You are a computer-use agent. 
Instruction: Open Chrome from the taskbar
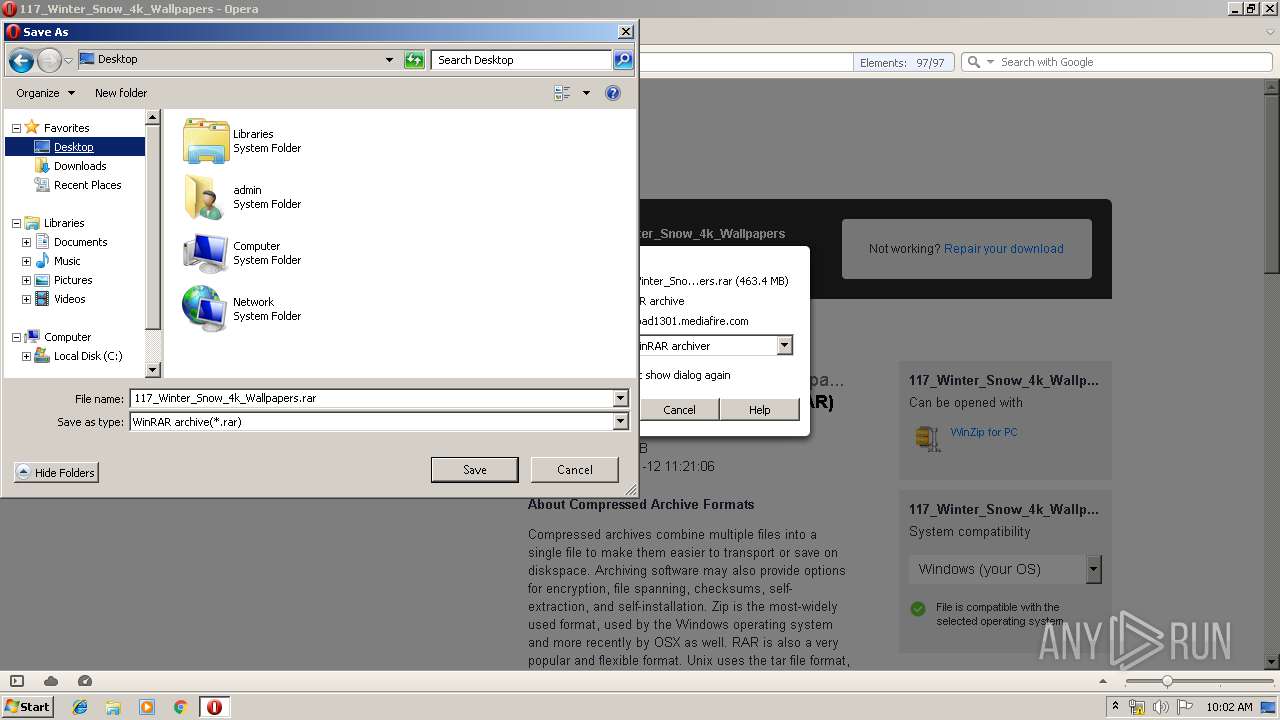(181, 707)
